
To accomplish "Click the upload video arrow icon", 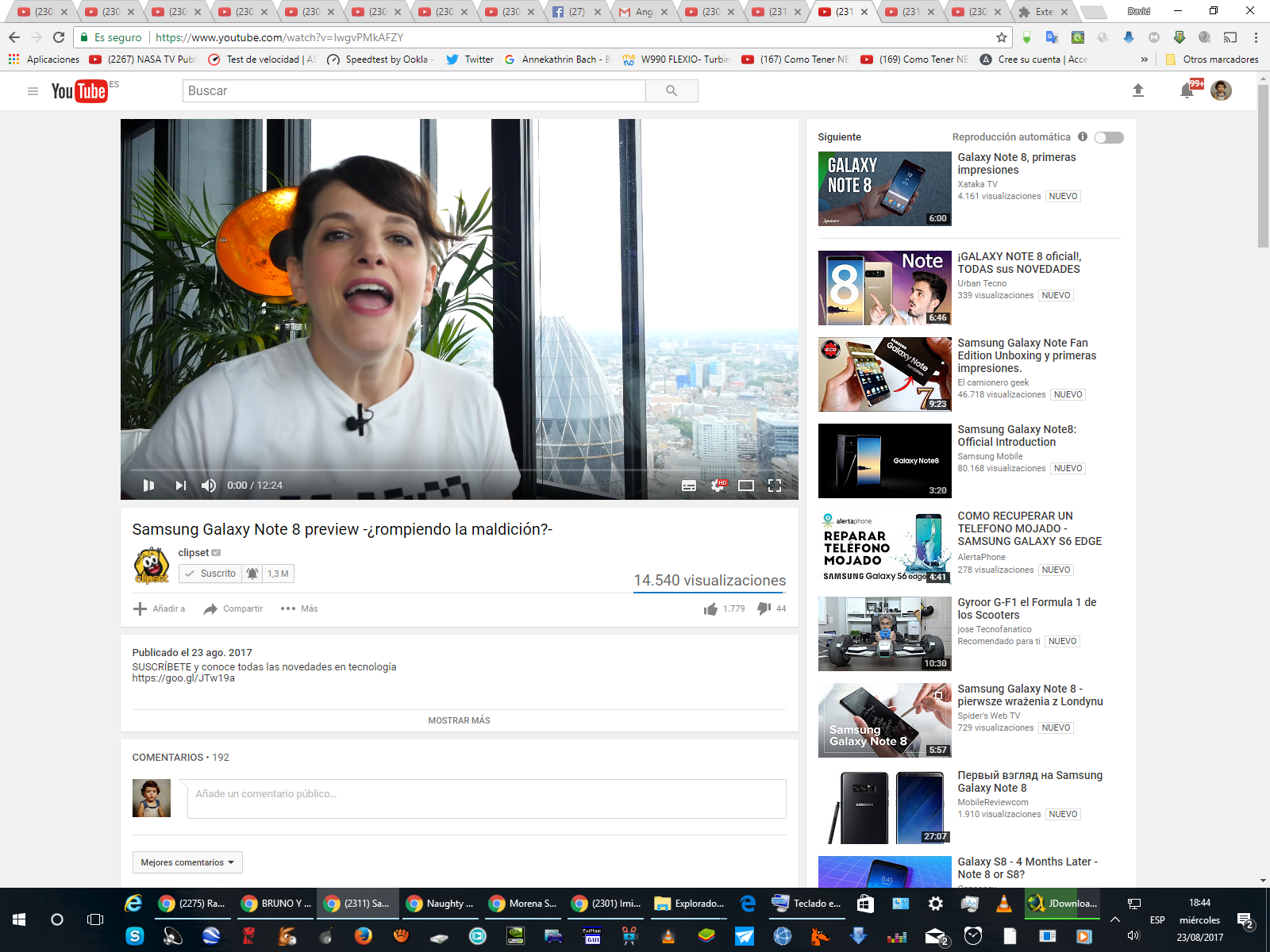I will click(x=1137, y=91).
